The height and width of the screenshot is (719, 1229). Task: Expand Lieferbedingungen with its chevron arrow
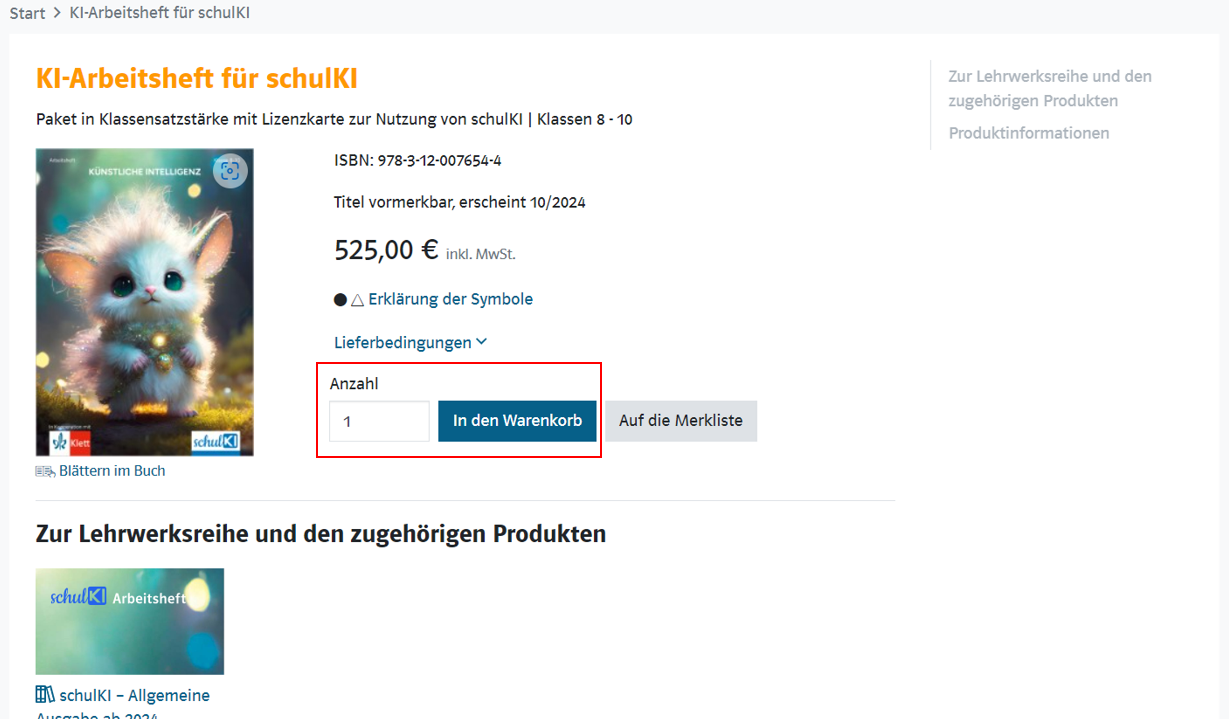point(482,342)
